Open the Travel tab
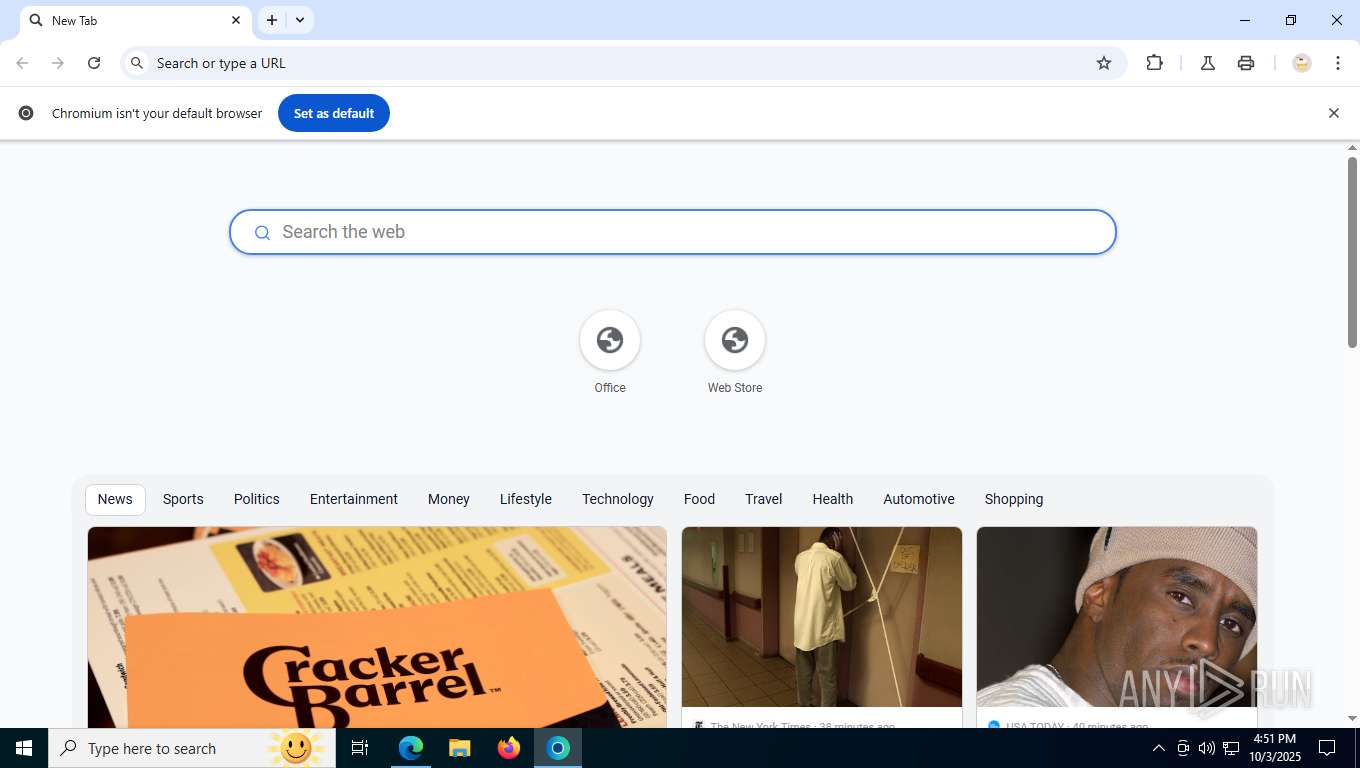1360x768 pixels. click(x=764, y=499)
